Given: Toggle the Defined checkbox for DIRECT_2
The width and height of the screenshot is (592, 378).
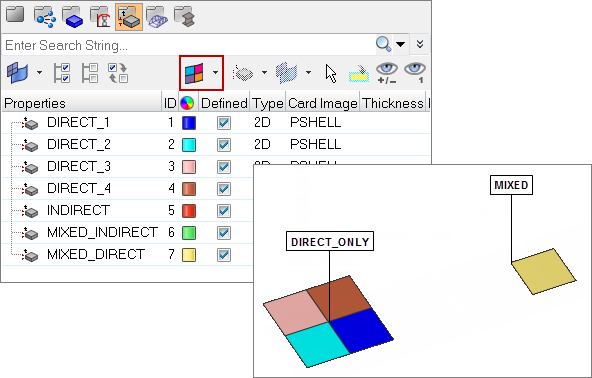Looking at the screenshot, I should pos(224,145).
